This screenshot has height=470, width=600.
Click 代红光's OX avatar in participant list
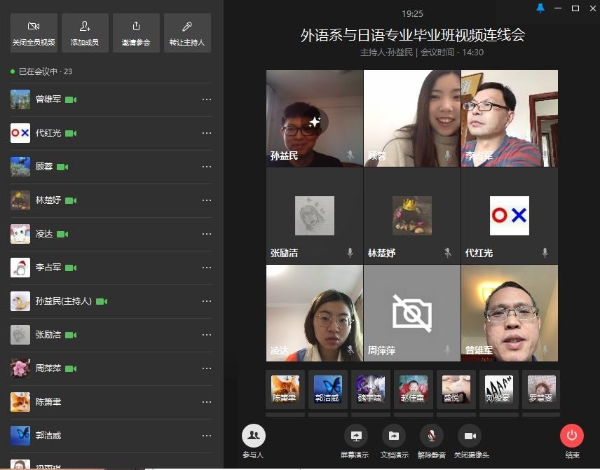(x=20, y=133)
